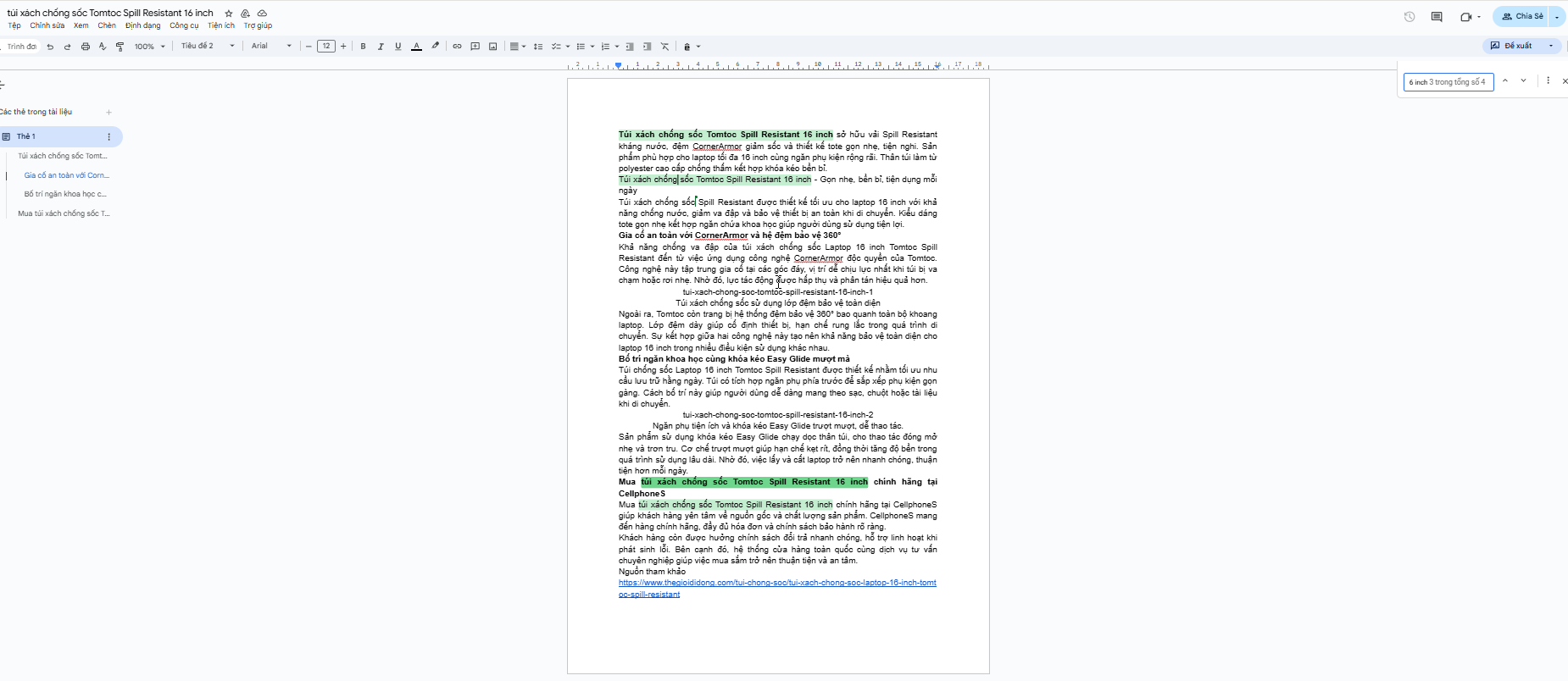1568x681 pixels.
Task: Open the Định dạng menu
Action: [143, 25]
